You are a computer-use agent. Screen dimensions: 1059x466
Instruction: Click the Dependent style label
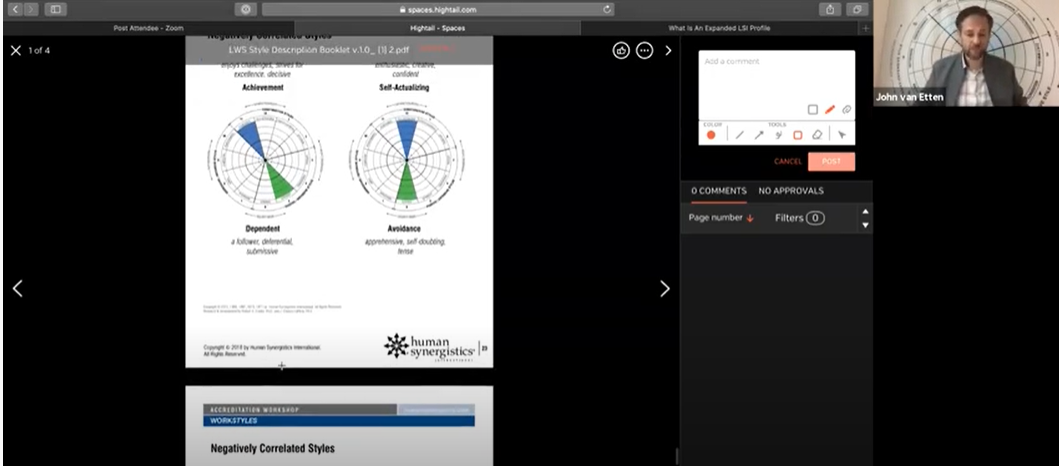click(262, 229)
